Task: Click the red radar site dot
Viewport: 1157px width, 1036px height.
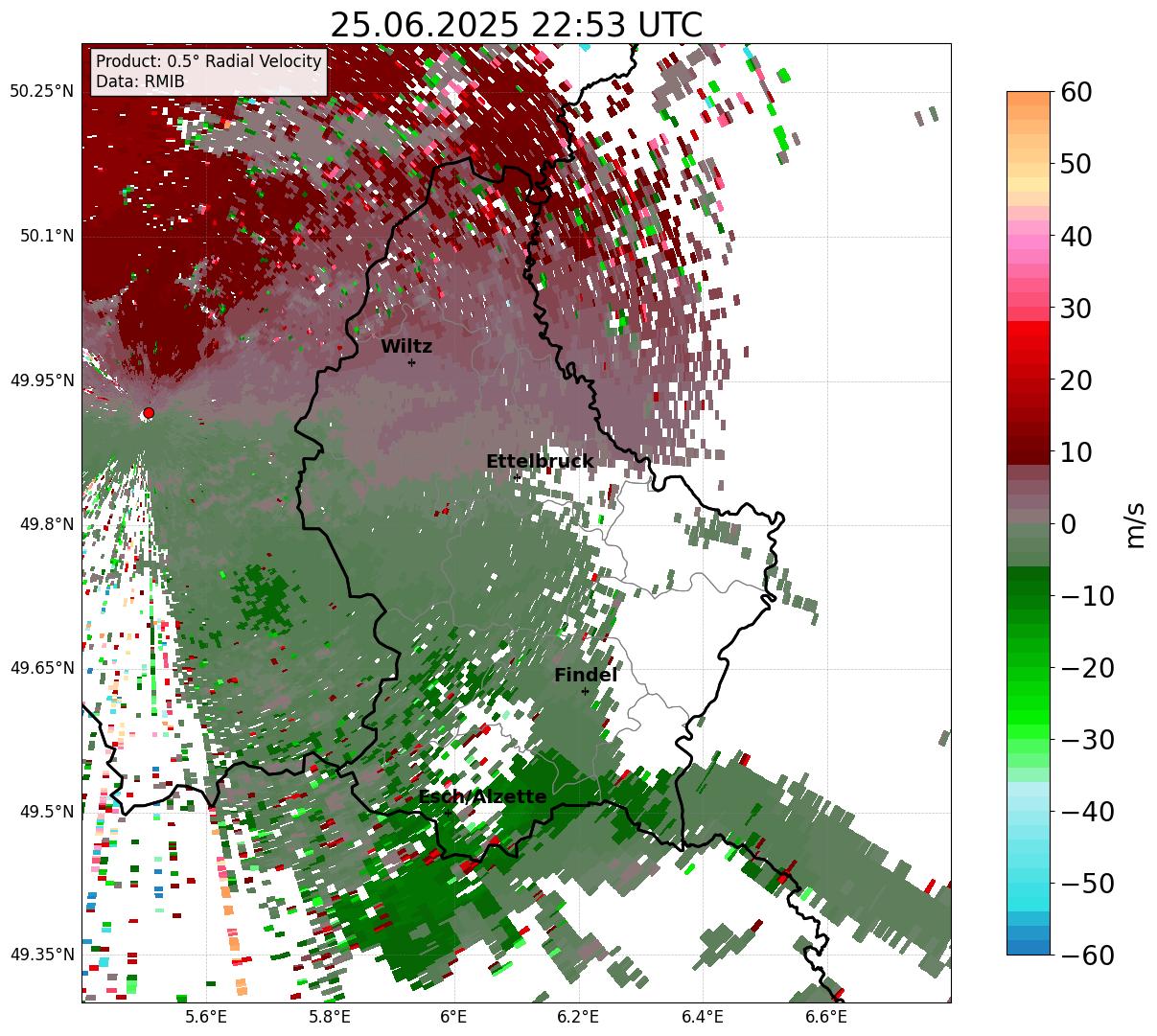Action: (x=148, y=413)
